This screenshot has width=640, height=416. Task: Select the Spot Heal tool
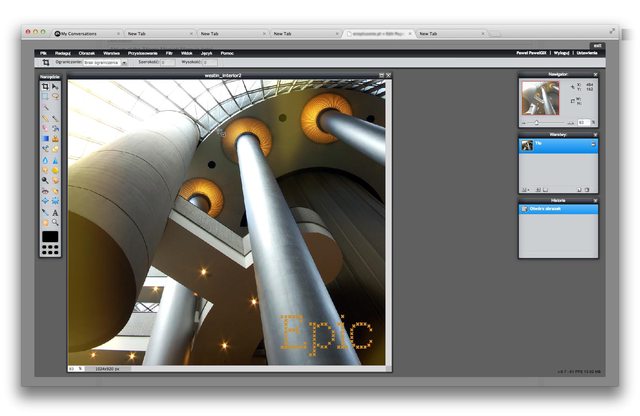[55, 191]
